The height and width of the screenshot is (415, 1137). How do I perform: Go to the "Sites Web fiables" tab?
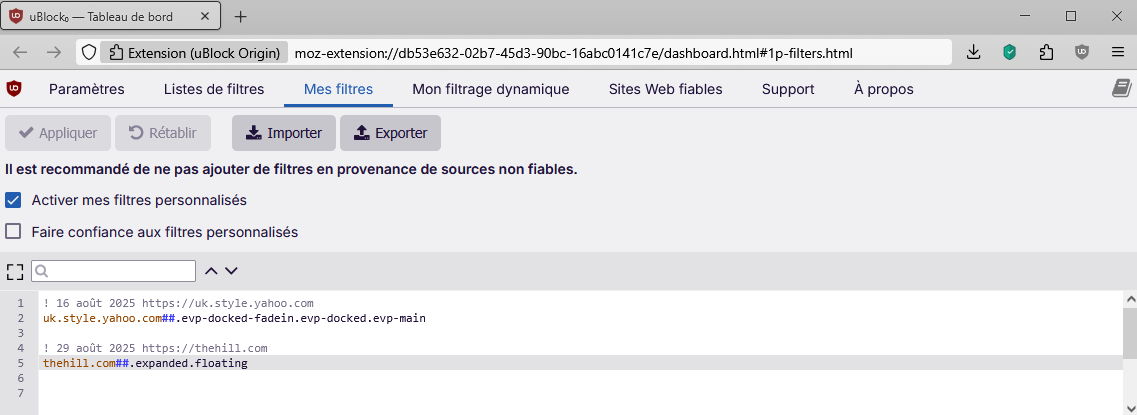point(665,89)
